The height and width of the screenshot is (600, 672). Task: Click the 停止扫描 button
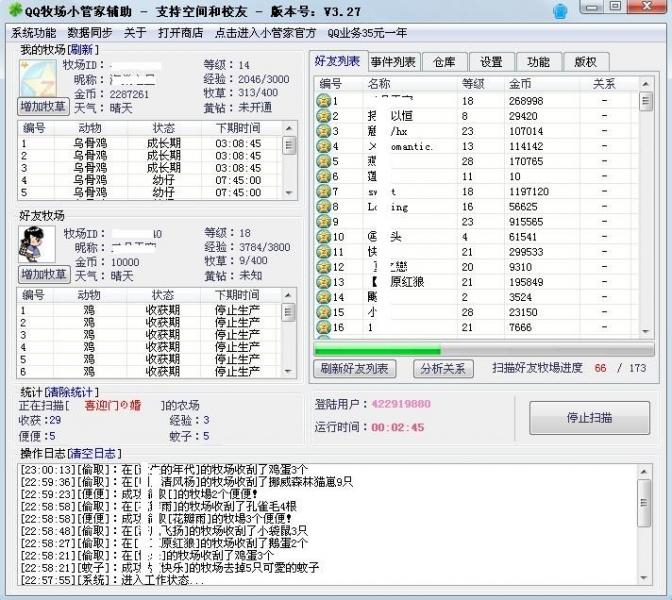coord(589,418)
